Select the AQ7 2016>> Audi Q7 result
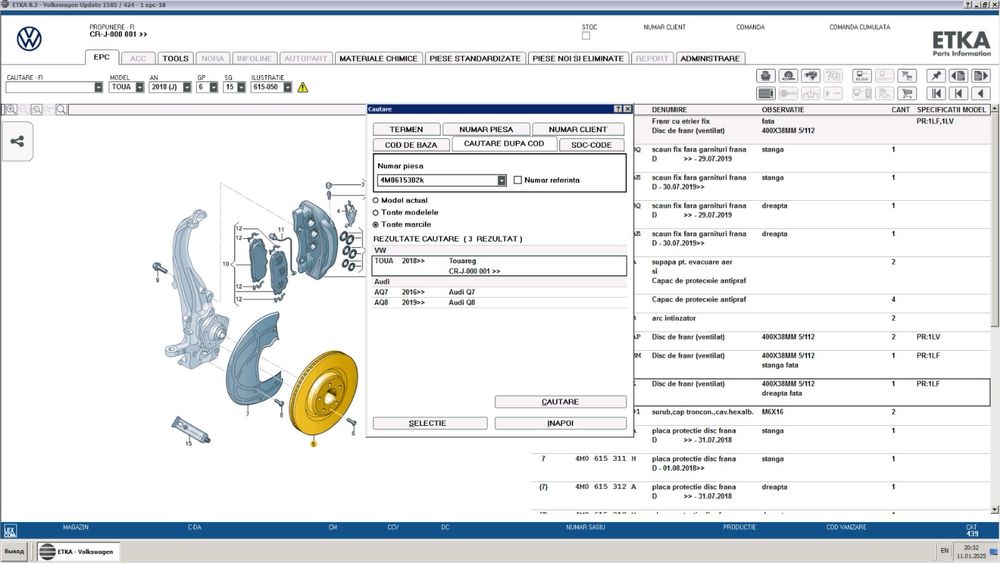Screen dimensions: 1000x563 (x=499, y=292)
